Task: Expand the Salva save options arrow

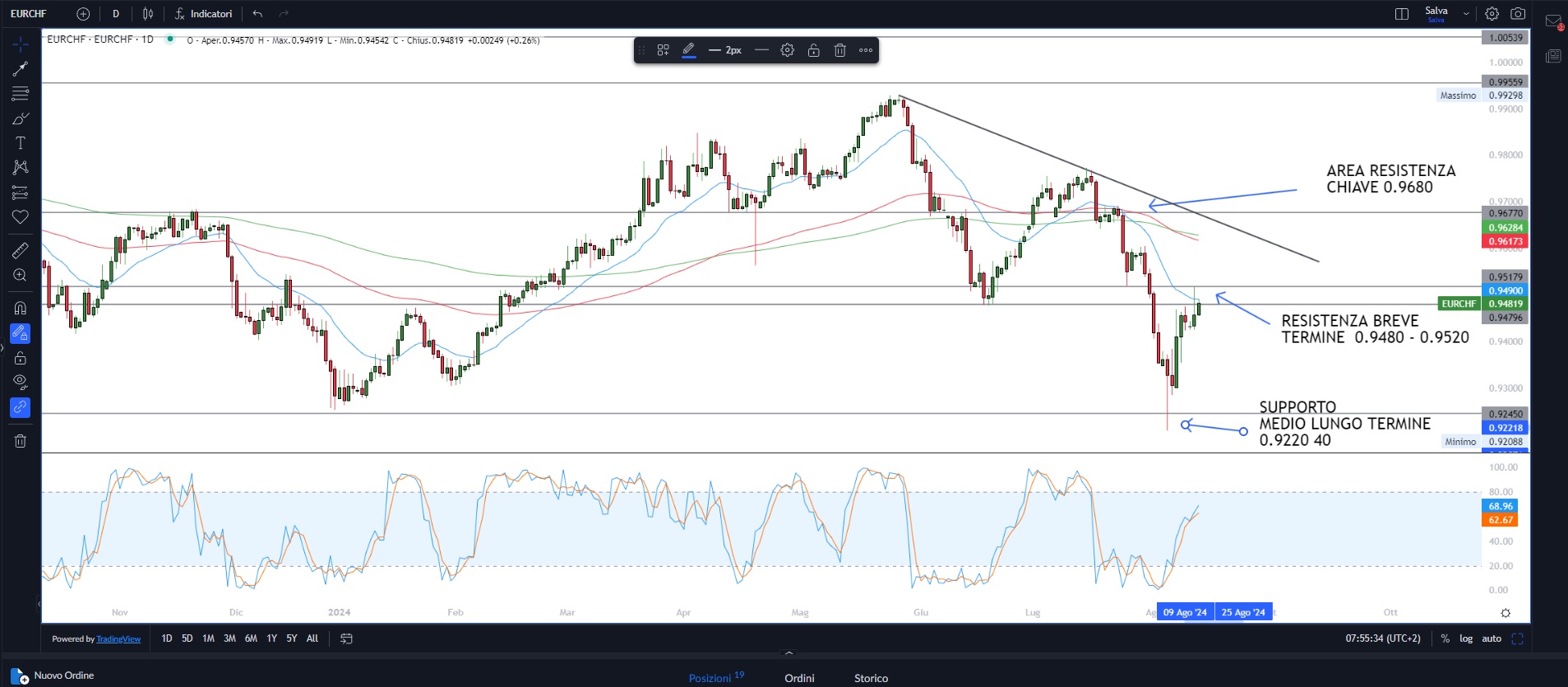Action: (1466, 14)
